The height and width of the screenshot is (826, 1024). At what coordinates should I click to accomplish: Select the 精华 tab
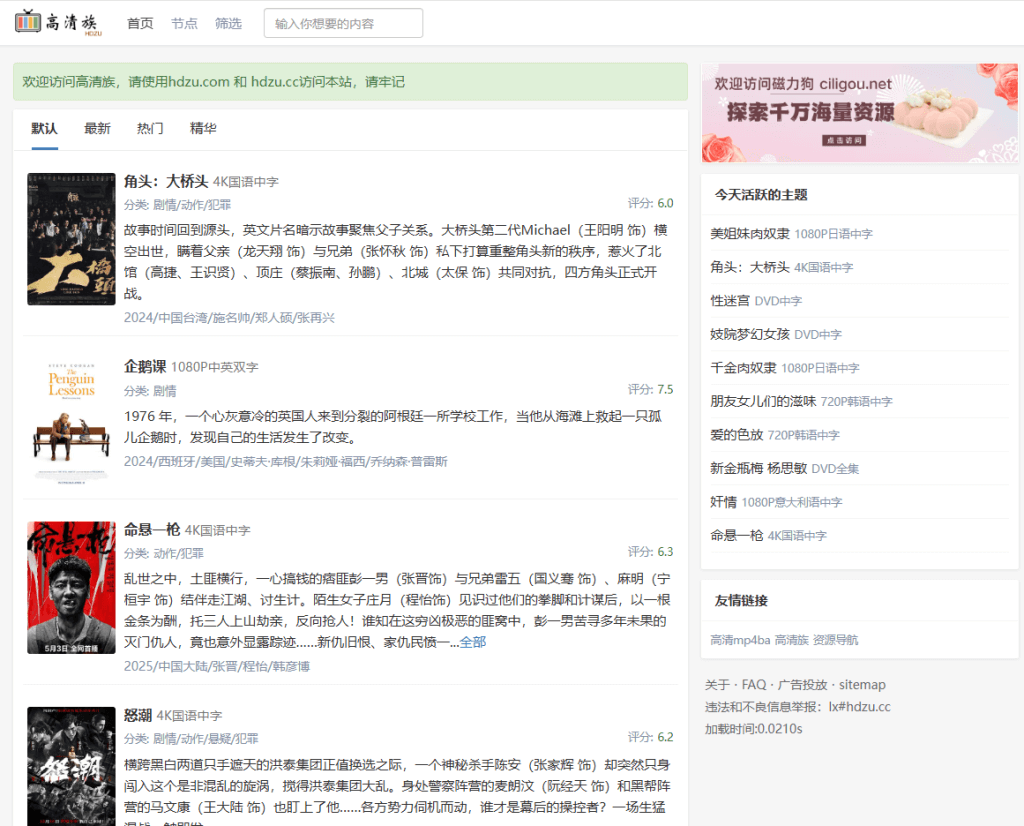tap(203, 129)
